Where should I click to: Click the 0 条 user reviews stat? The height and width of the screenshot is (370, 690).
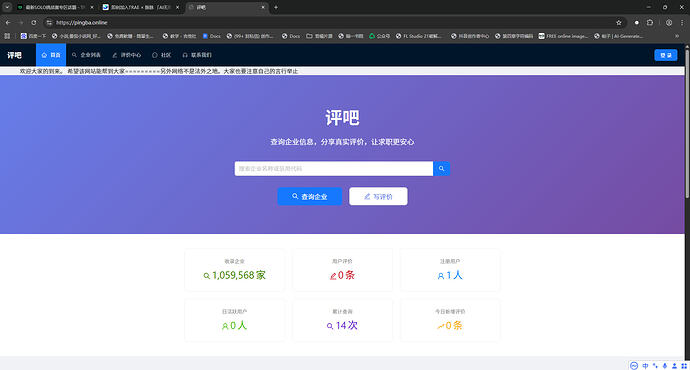pyautogui.click(x=342, y=270)
